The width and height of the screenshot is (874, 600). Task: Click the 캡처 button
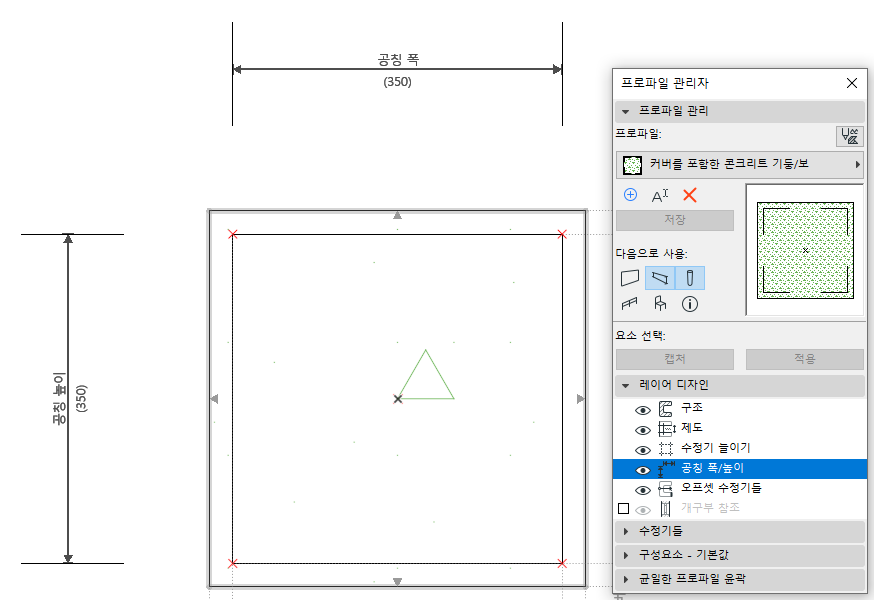click(674, 359)
